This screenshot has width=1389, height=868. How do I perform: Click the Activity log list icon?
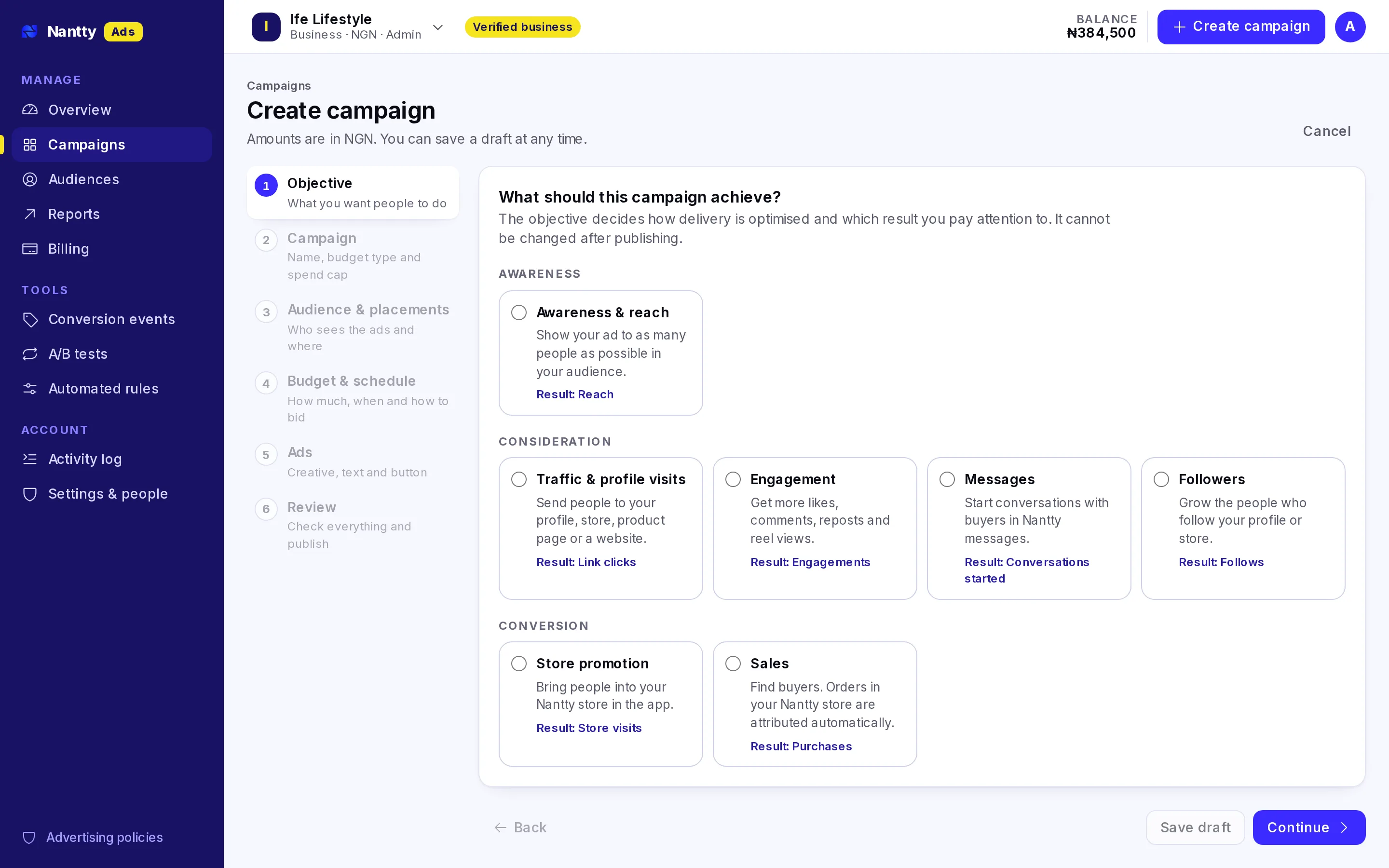30,459
